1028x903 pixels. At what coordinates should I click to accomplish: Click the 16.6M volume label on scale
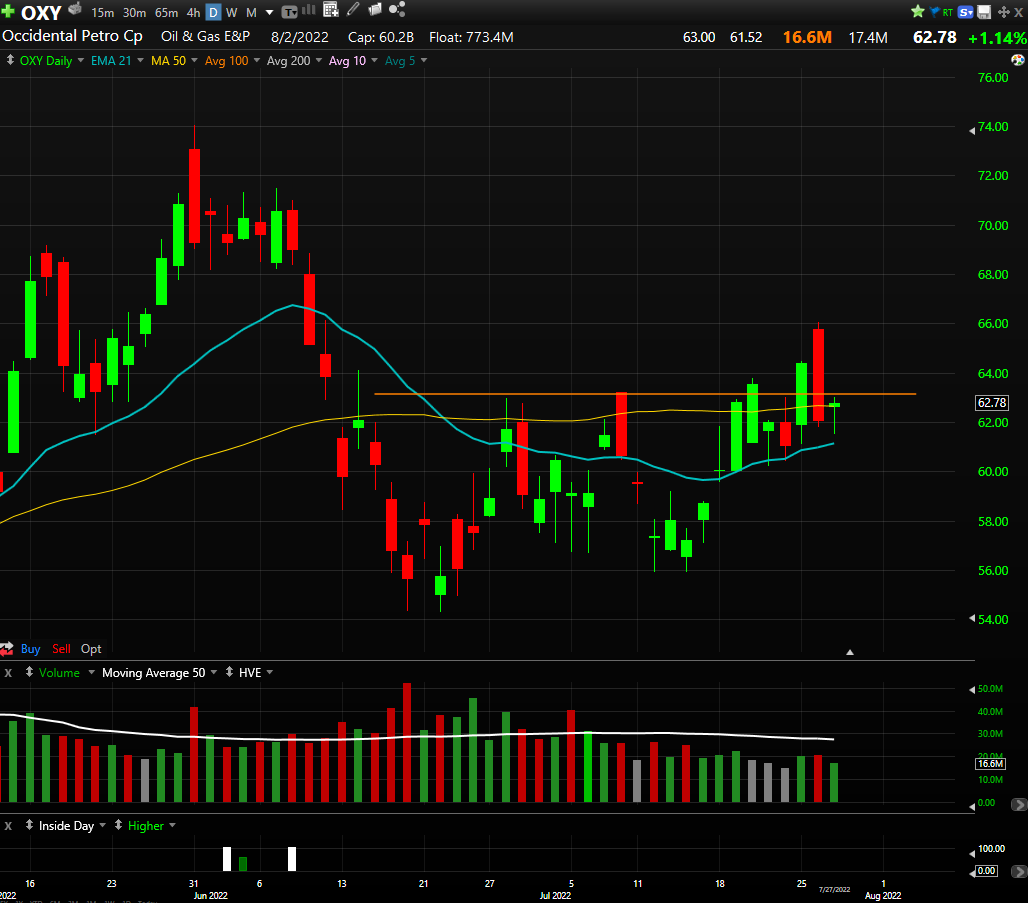(x=990, y=763)
